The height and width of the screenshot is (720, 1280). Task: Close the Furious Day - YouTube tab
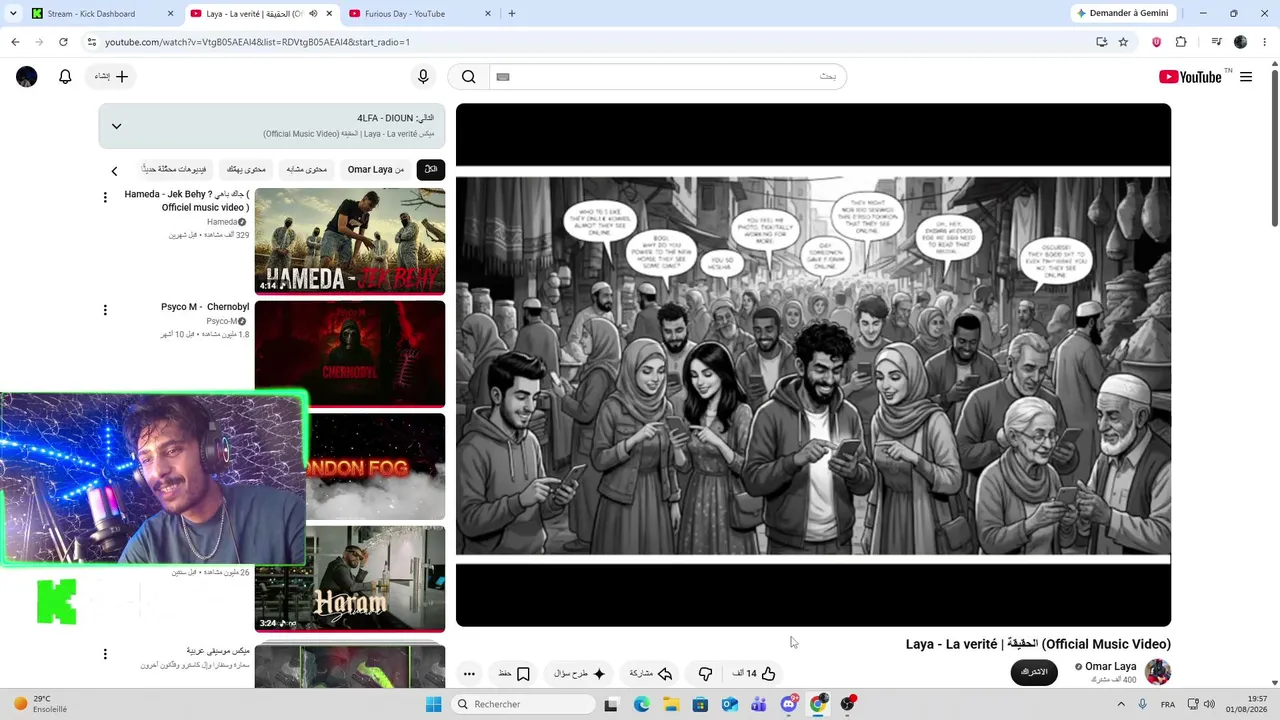click(488, 14)
